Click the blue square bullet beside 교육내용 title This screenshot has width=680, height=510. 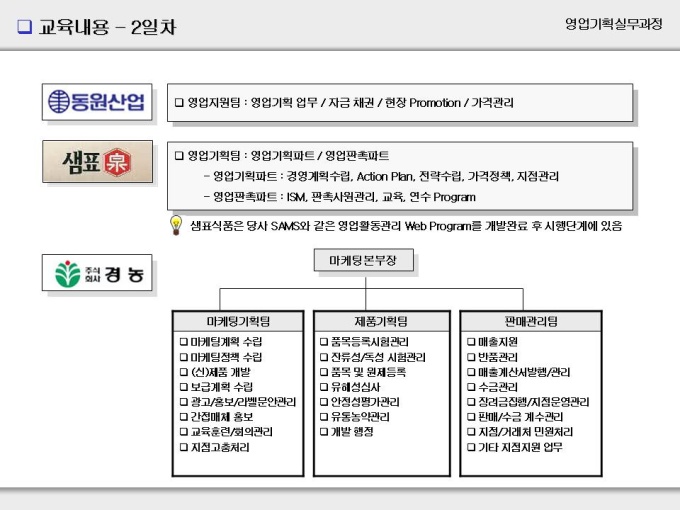25,26
